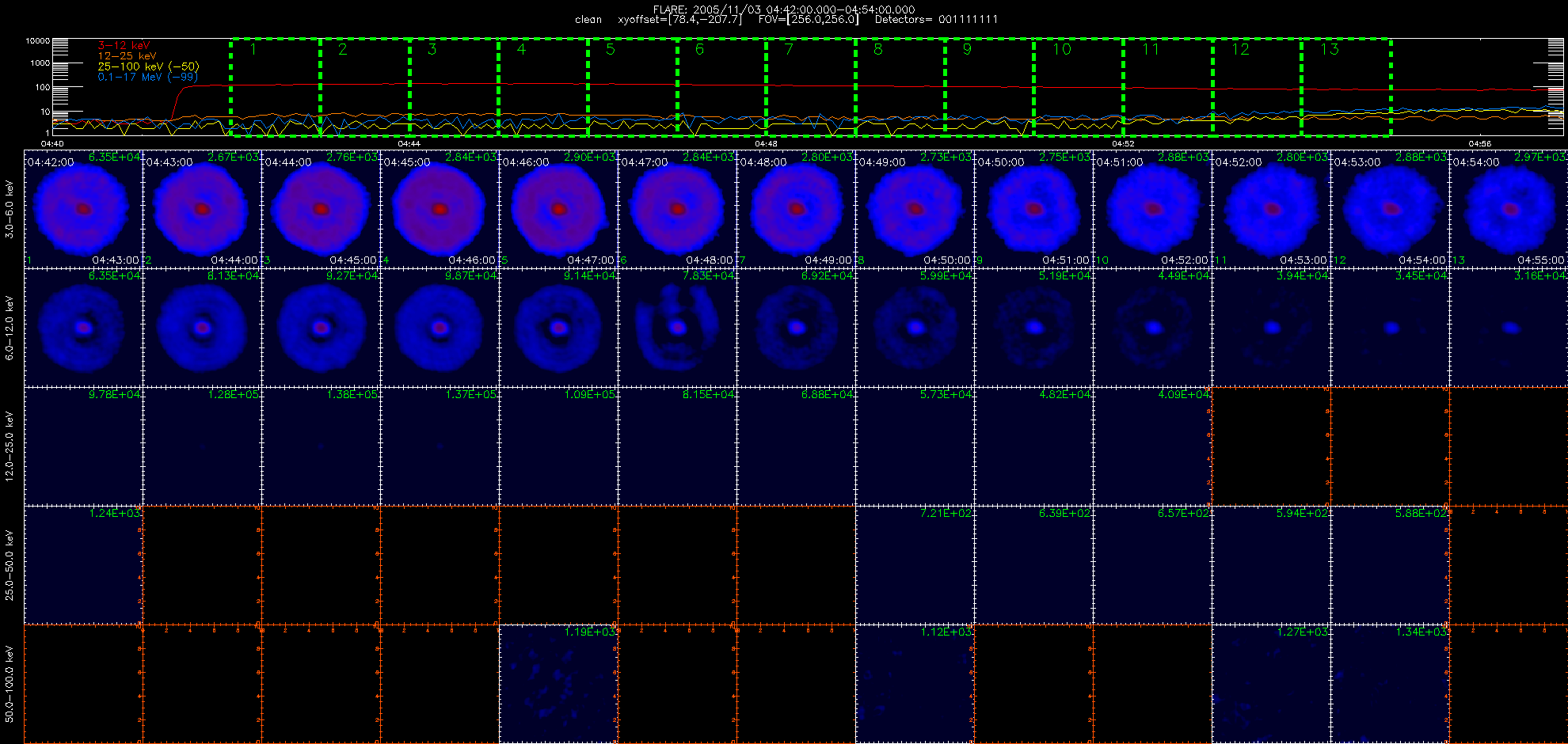Open the 25.0-50.0 keV image labeled 1.24E+03
The height and width of the screenshot is (744, 1568).
click(x=83, y=564)
